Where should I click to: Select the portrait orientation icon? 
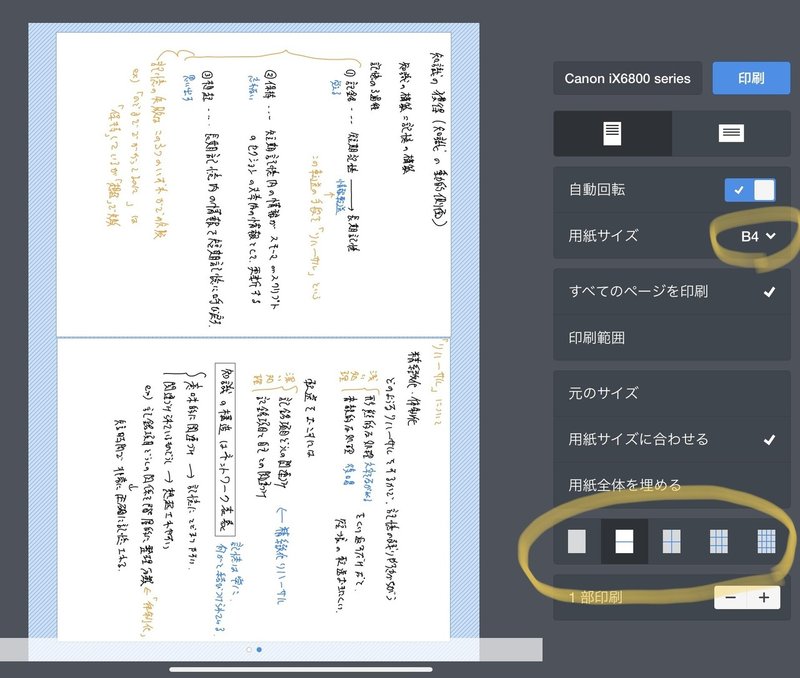pyautogui.click(x=613, y=133)
